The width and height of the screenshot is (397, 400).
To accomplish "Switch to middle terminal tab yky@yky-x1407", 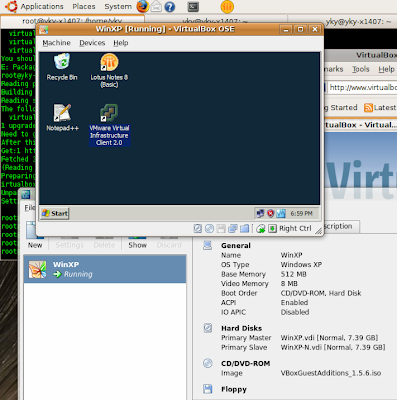I will [x=216, y=21].
